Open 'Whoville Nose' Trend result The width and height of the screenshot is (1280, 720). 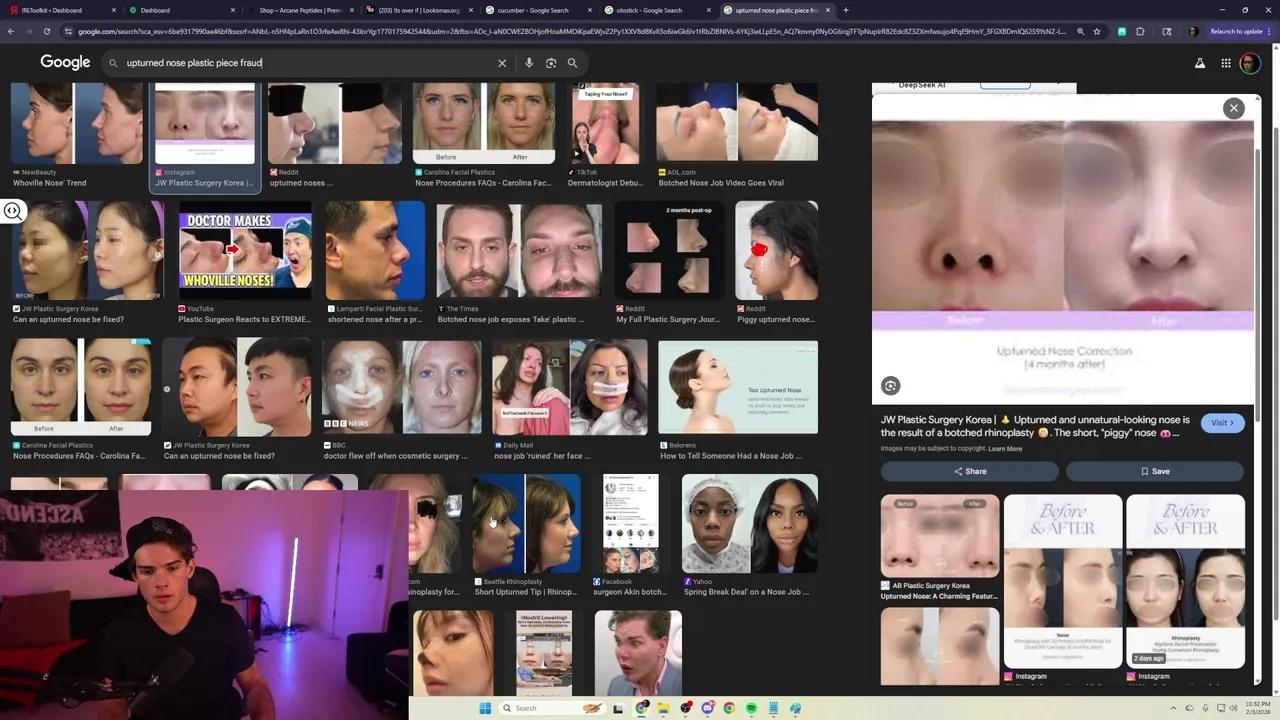77,136
